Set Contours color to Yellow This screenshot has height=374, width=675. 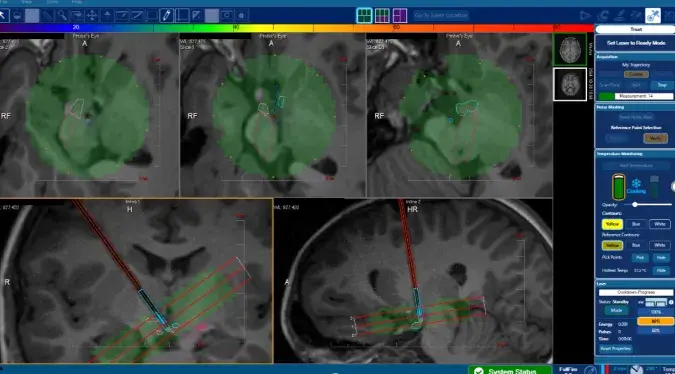[612, 224]
